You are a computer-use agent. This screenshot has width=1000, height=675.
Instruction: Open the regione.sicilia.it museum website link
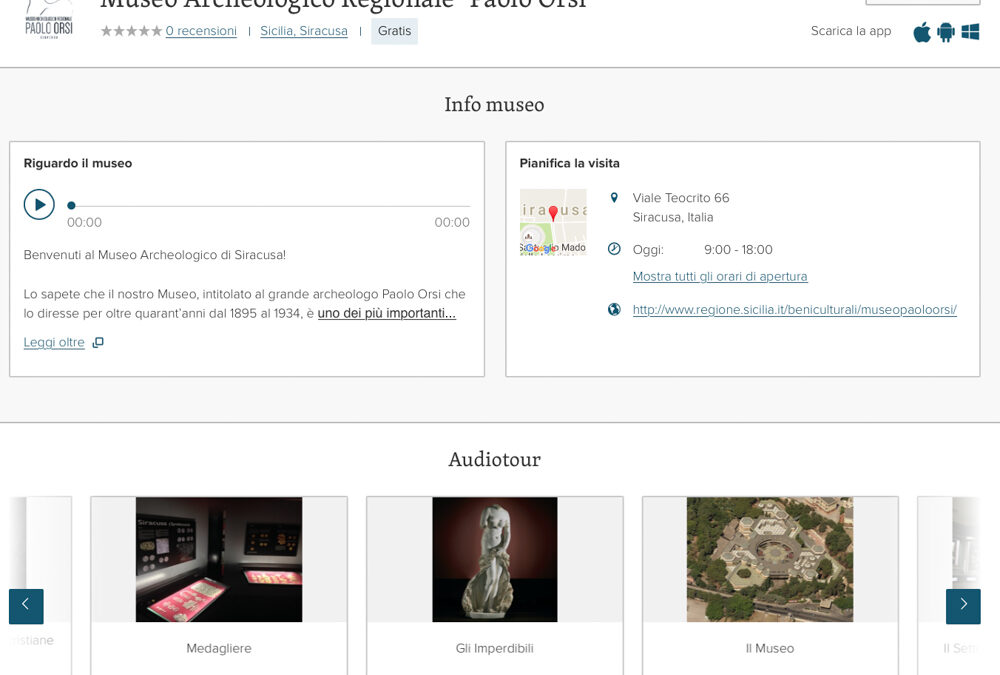click(x=795, y=309)
